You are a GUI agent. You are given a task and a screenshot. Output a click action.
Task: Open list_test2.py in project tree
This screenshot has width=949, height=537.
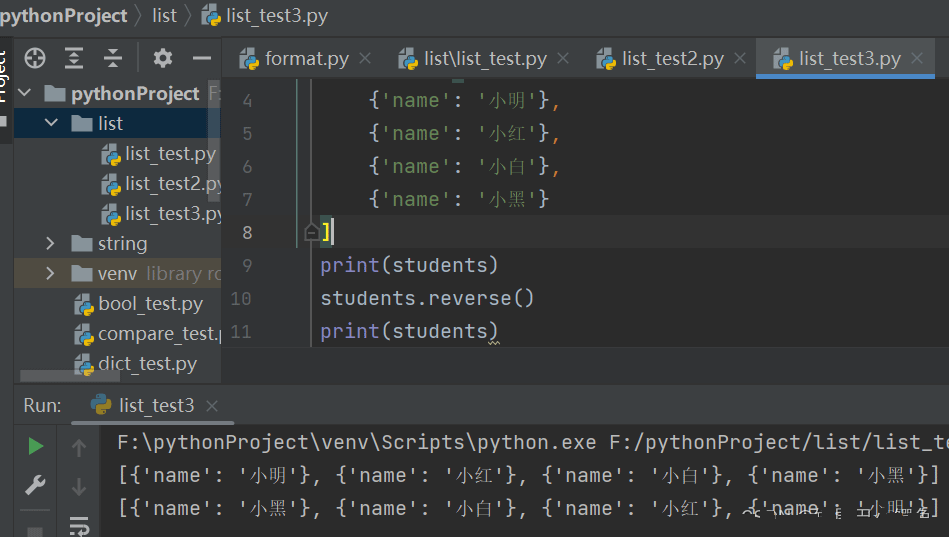click(x=161, y=183)
